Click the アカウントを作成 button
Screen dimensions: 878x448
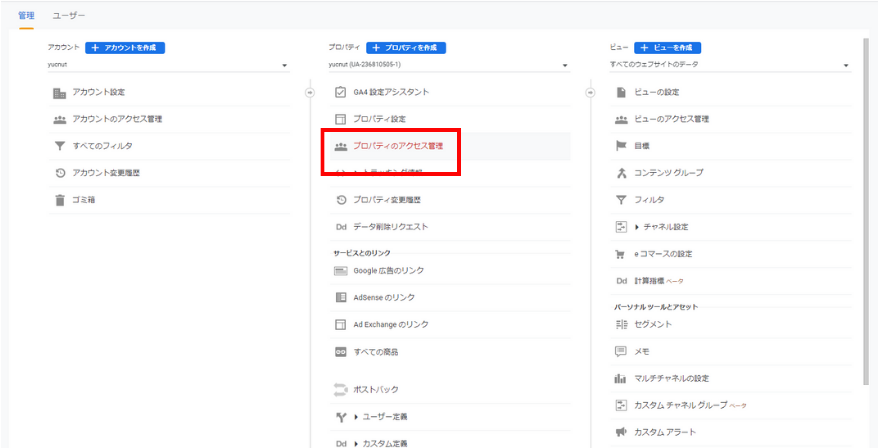(125, 48)
